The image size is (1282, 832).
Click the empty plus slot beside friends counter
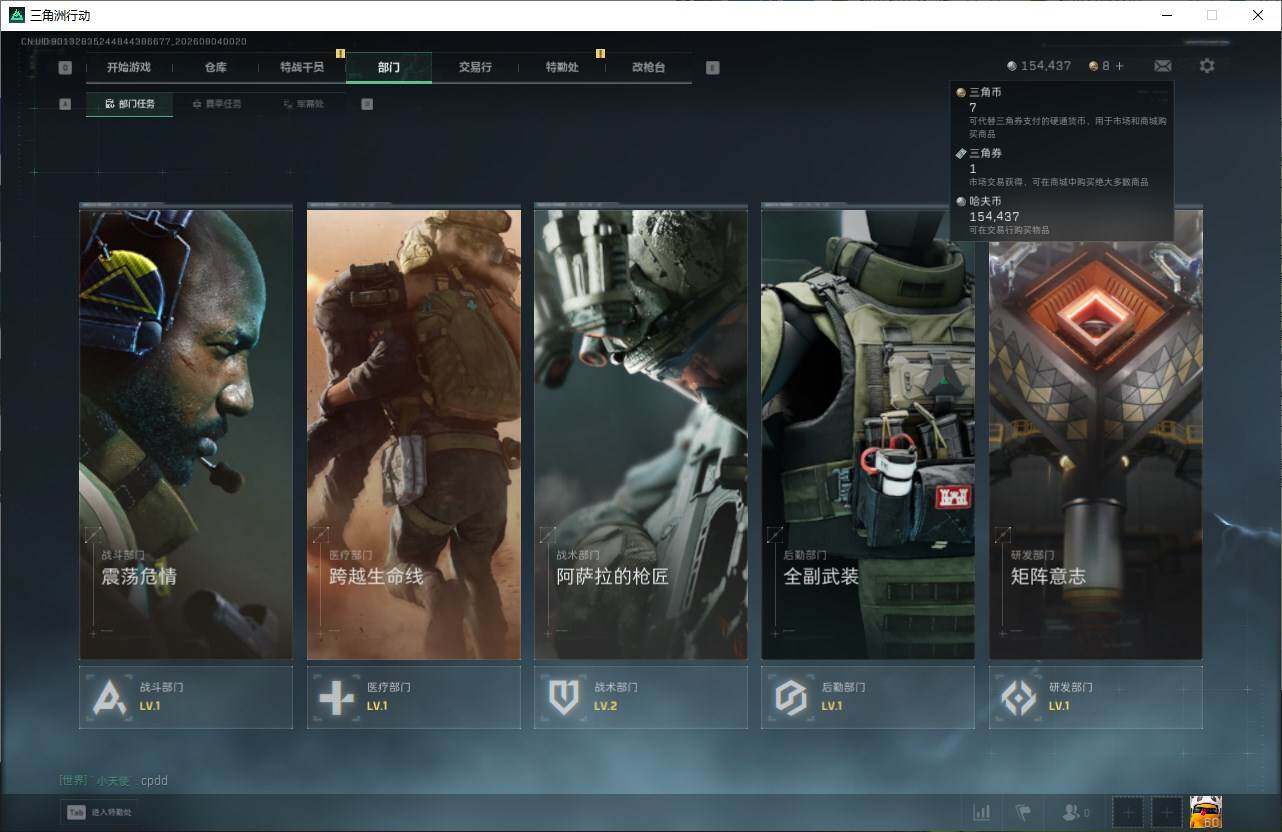coord(1128,813)
